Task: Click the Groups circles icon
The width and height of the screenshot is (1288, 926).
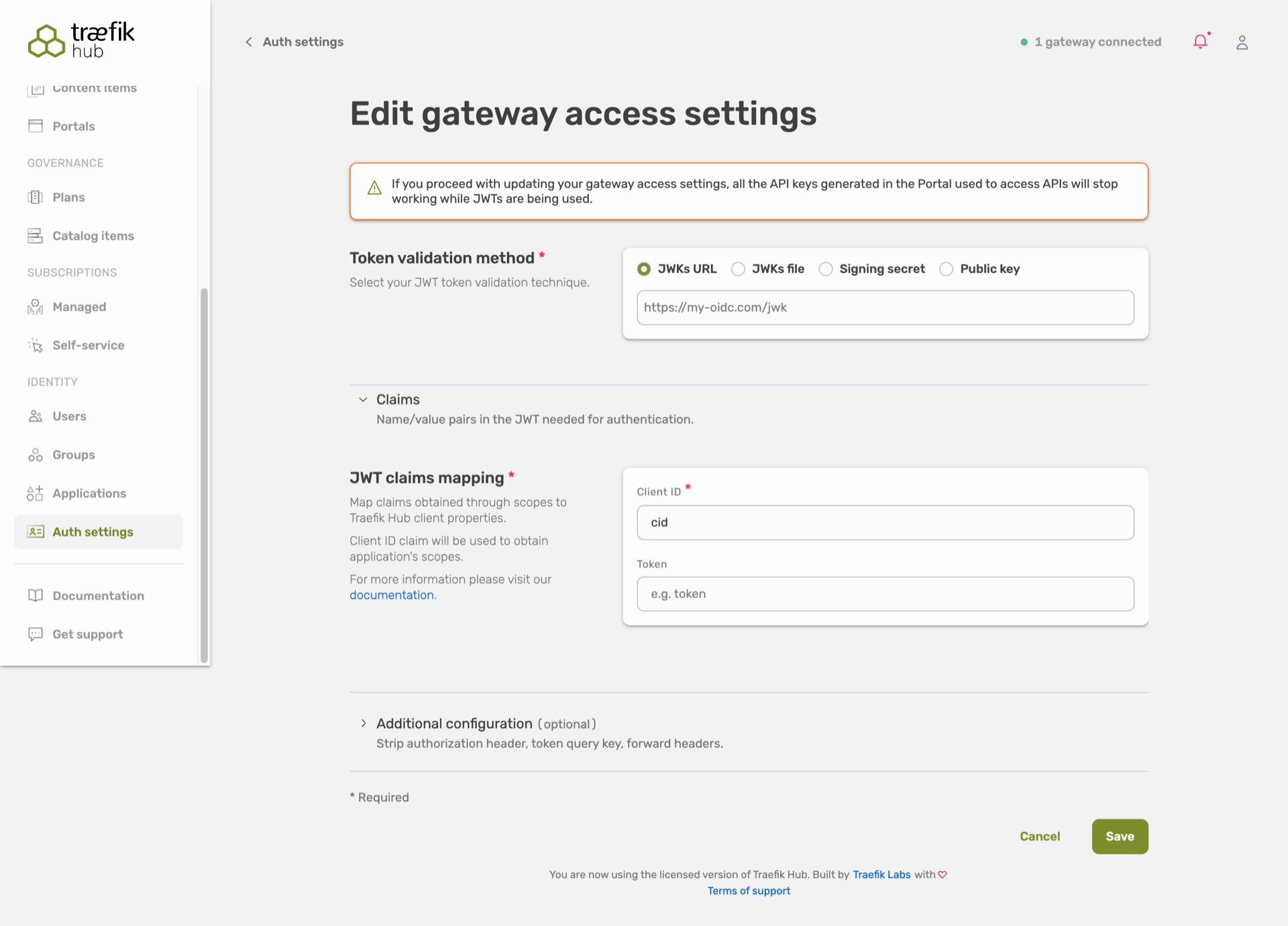Action: pyautogui.click(x=36, y=455)
